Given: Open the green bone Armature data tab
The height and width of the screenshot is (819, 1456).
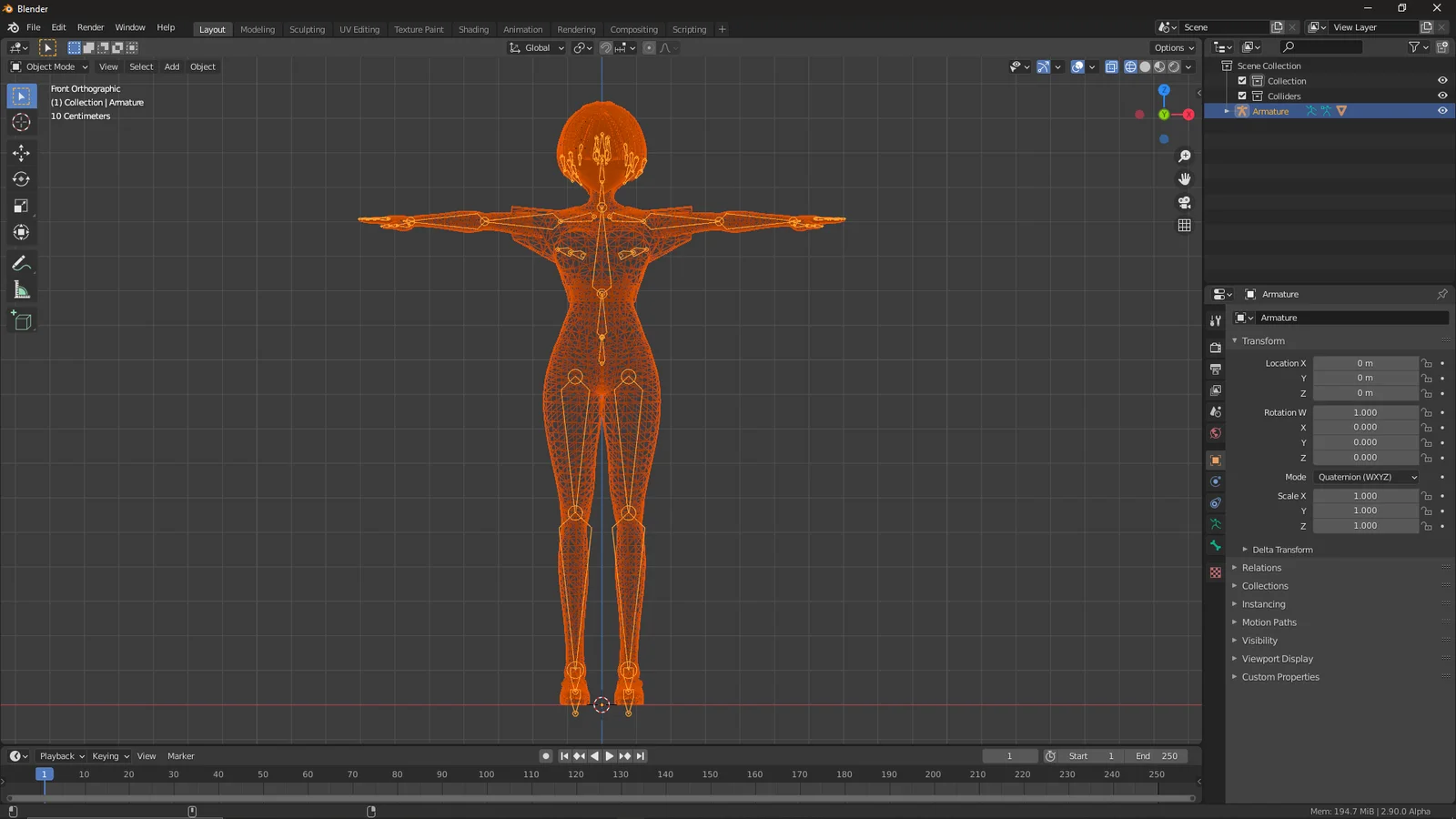Looking at the screenshot, I should 1215,545.
